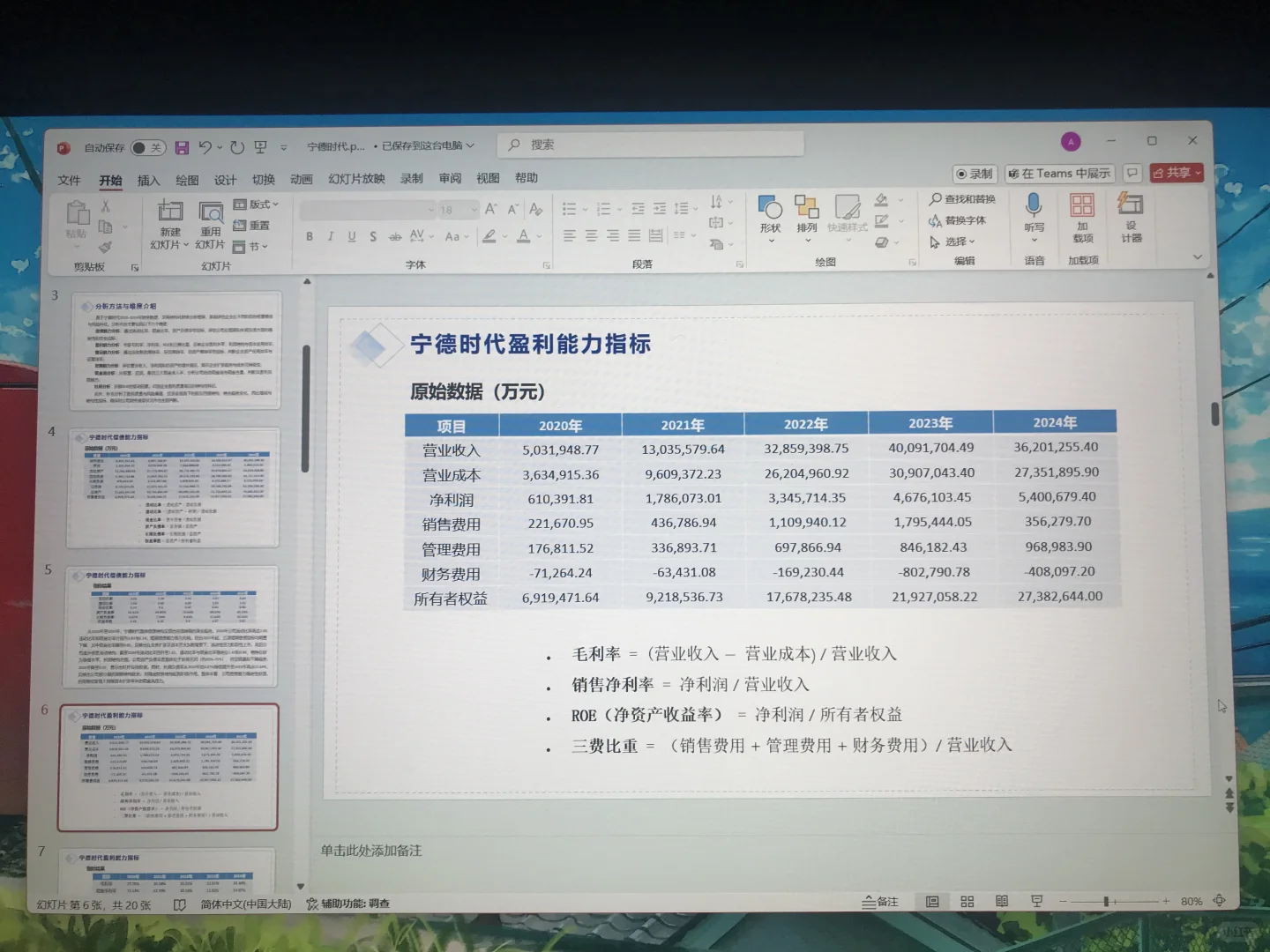Open Add-ins (加载项)

[1082, 218]
